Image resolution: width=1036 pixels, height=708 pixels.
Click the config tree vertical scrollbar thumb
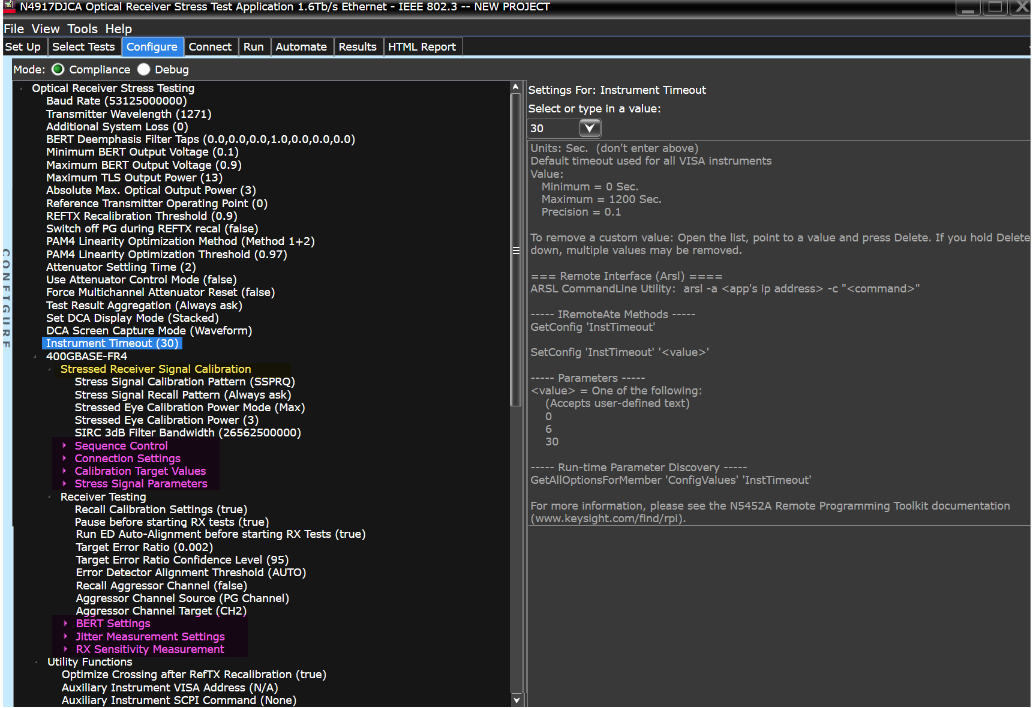pos(516,250)
